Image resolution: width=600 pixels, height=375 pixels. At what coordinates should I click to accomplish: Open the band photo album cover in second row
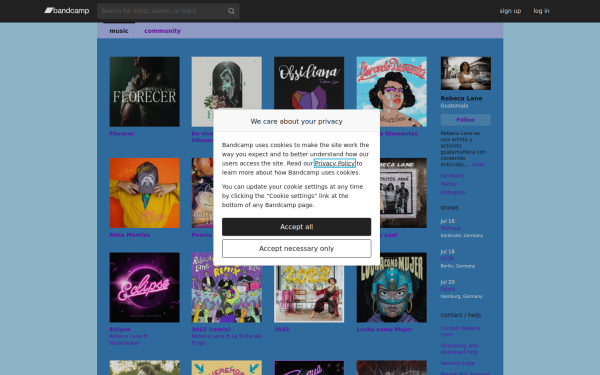coord(403,193)
